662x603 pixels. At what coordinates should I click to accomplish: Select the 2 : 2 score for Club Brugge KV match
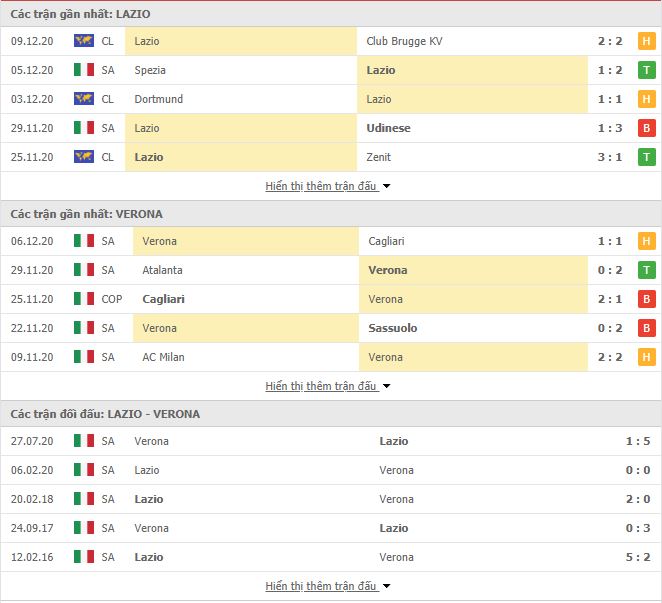coord(610,41)
